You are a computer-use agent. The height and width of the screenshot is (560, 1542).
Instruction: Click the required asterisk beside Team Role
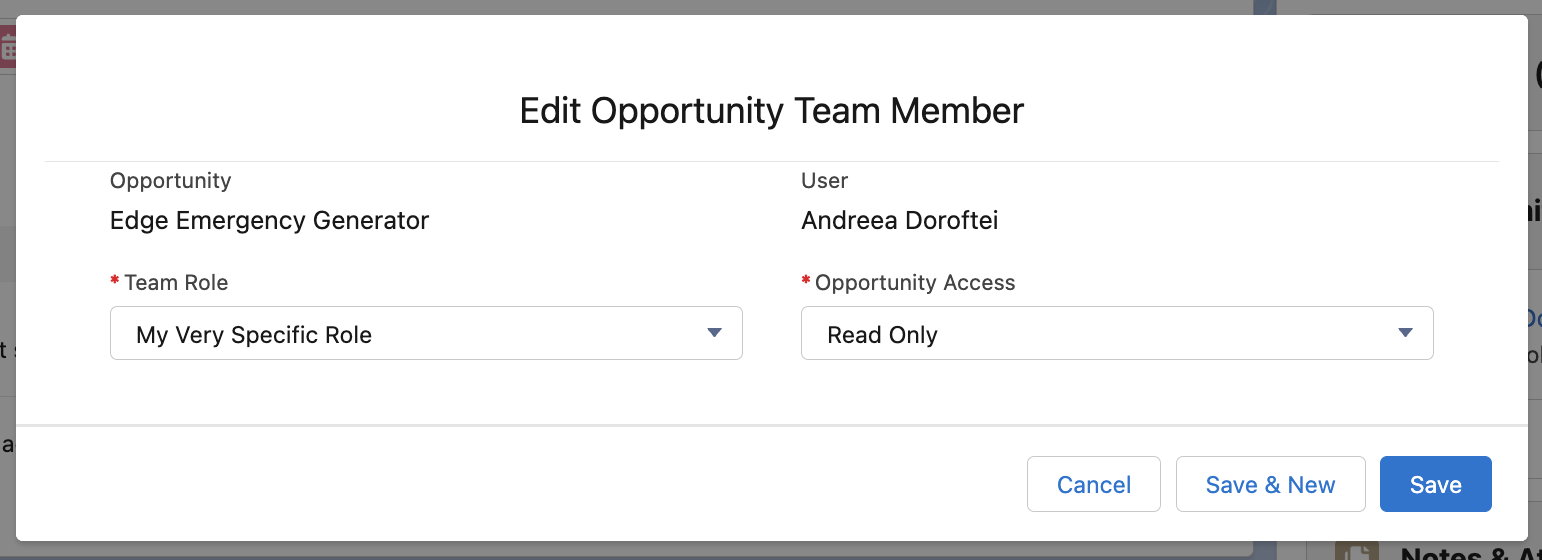(115, 281)
